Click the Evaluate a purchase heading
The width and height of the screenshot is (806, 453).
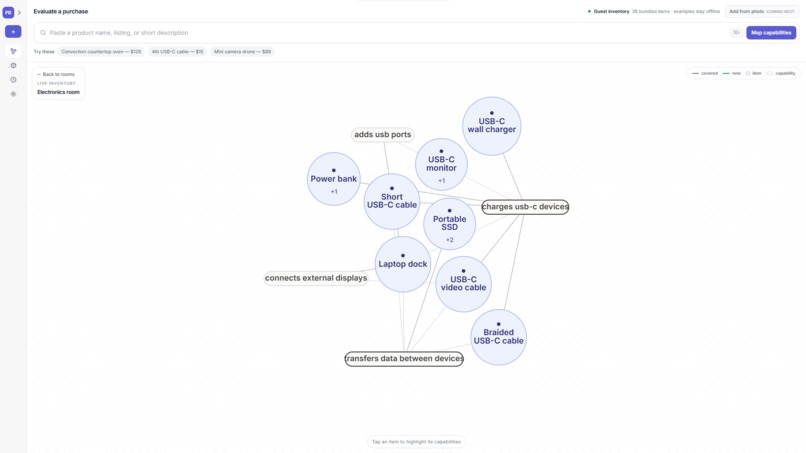61,11
